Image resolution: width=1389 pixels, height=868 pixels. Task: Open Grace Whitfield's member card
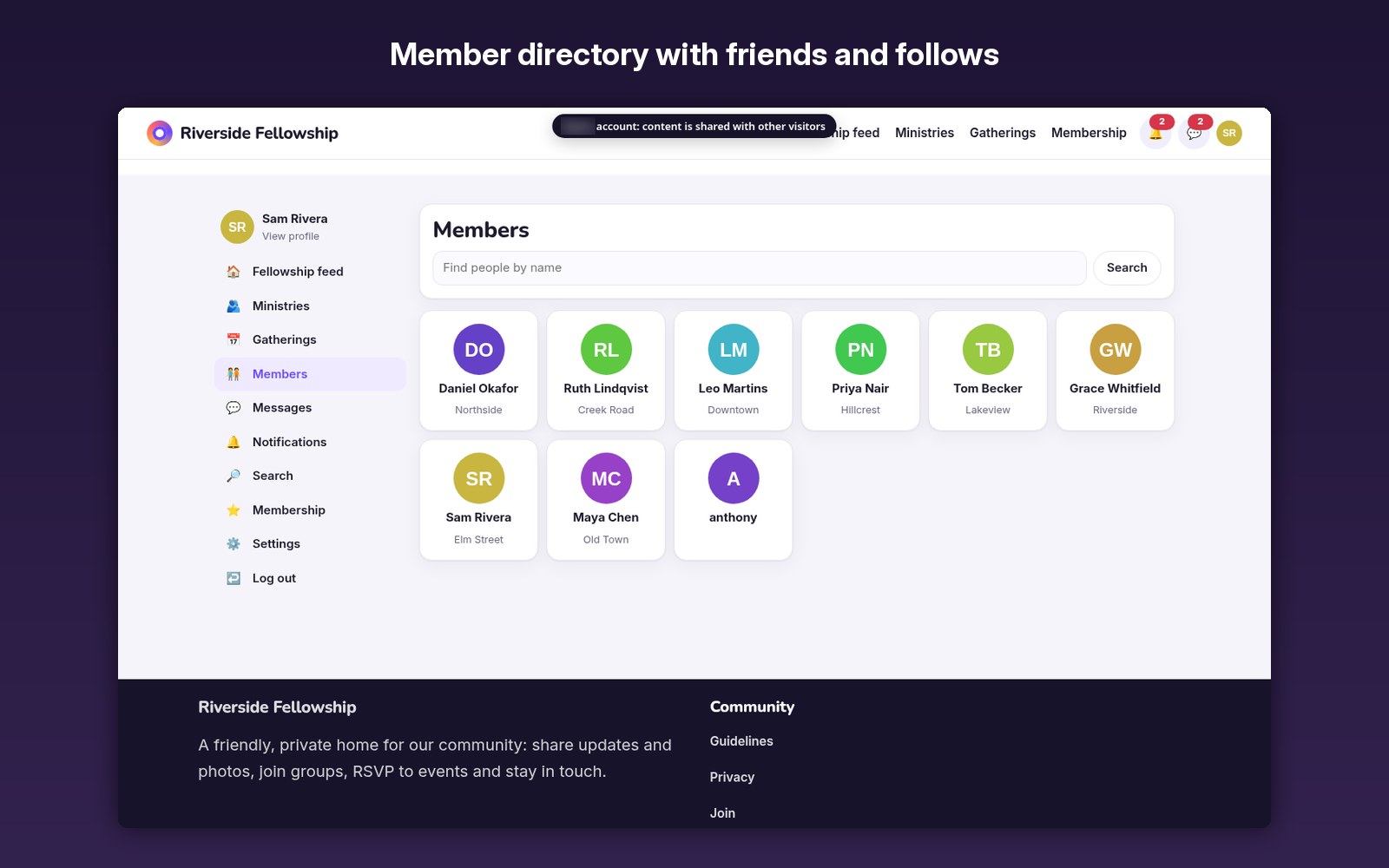tap(1115, 371)
